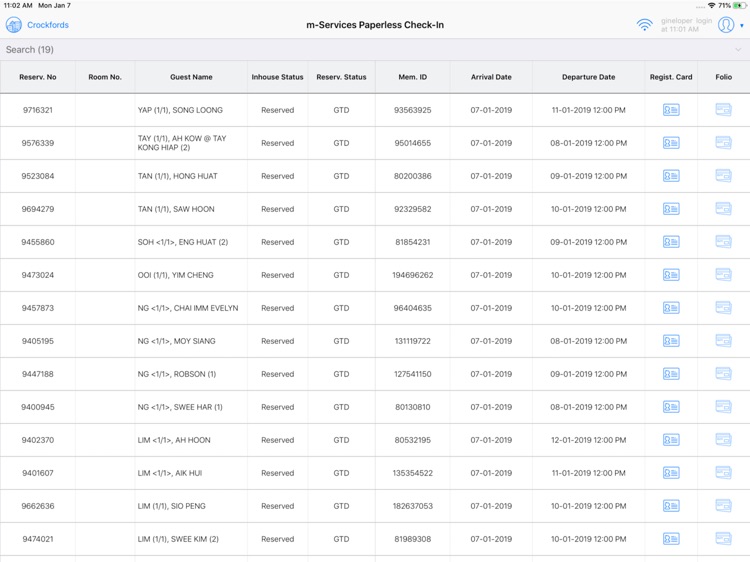750x562 pixels.
Task: Open Regist. Card for NG ROBSON
Action: coord(671,374)
